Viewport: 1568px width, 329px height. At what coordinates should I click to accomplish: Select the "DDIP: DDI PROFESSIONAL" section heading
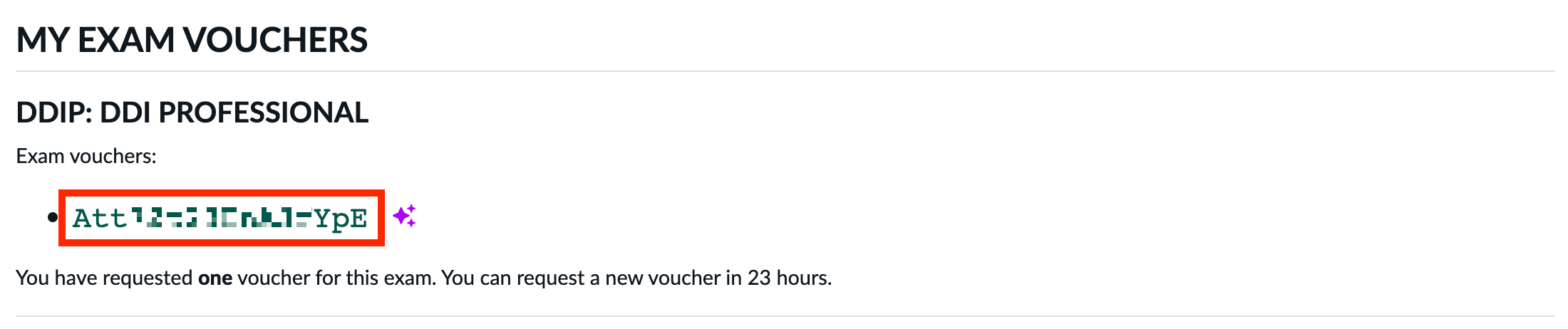(x=192, y=113)
